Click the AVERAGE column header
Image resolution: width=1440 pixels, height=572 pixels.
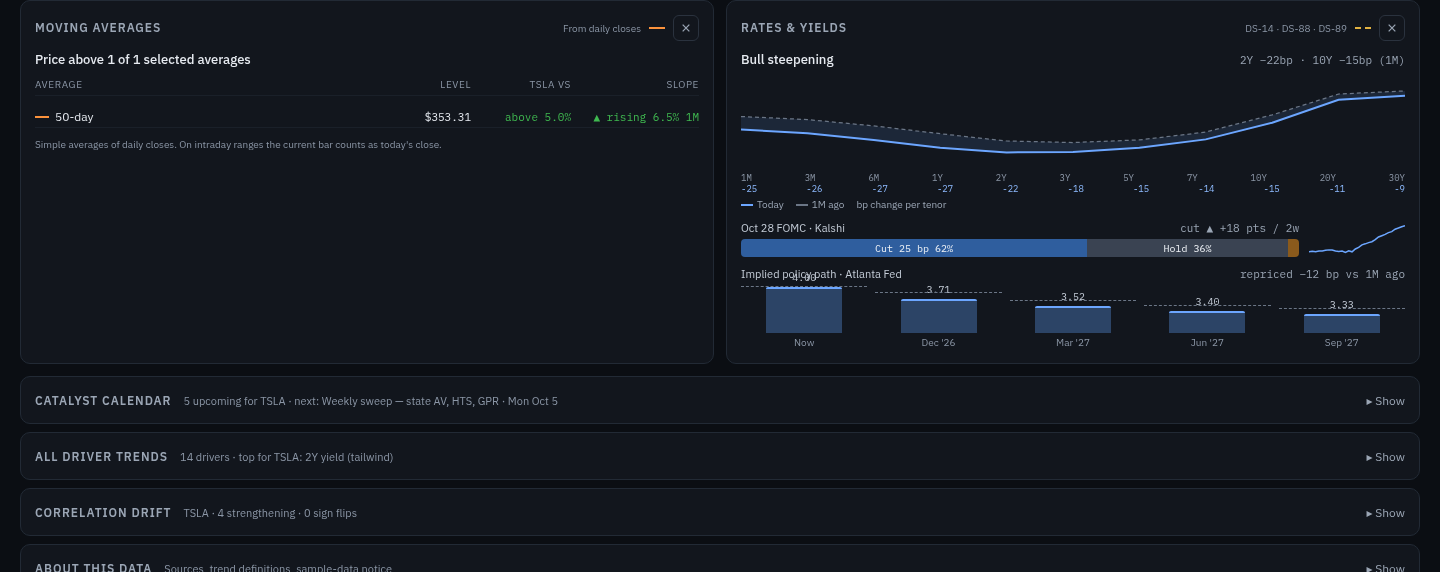click(x=59, y=85)
